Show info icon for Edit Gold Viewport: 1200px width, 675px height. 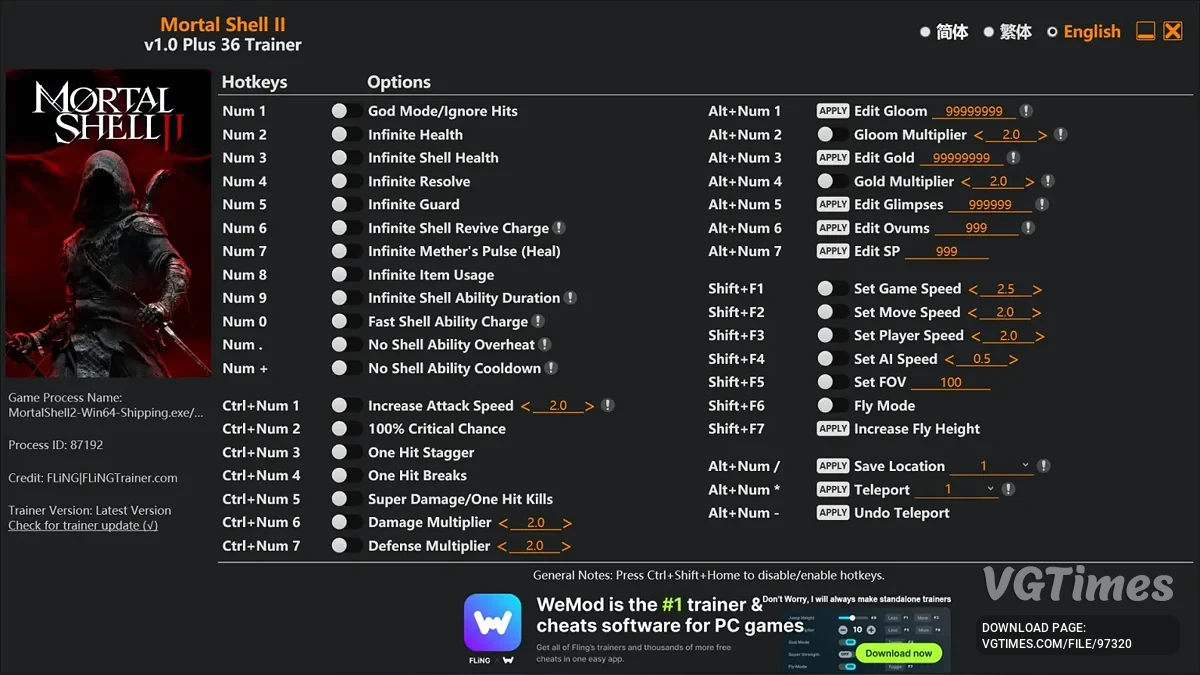[x=1013, y=158]
